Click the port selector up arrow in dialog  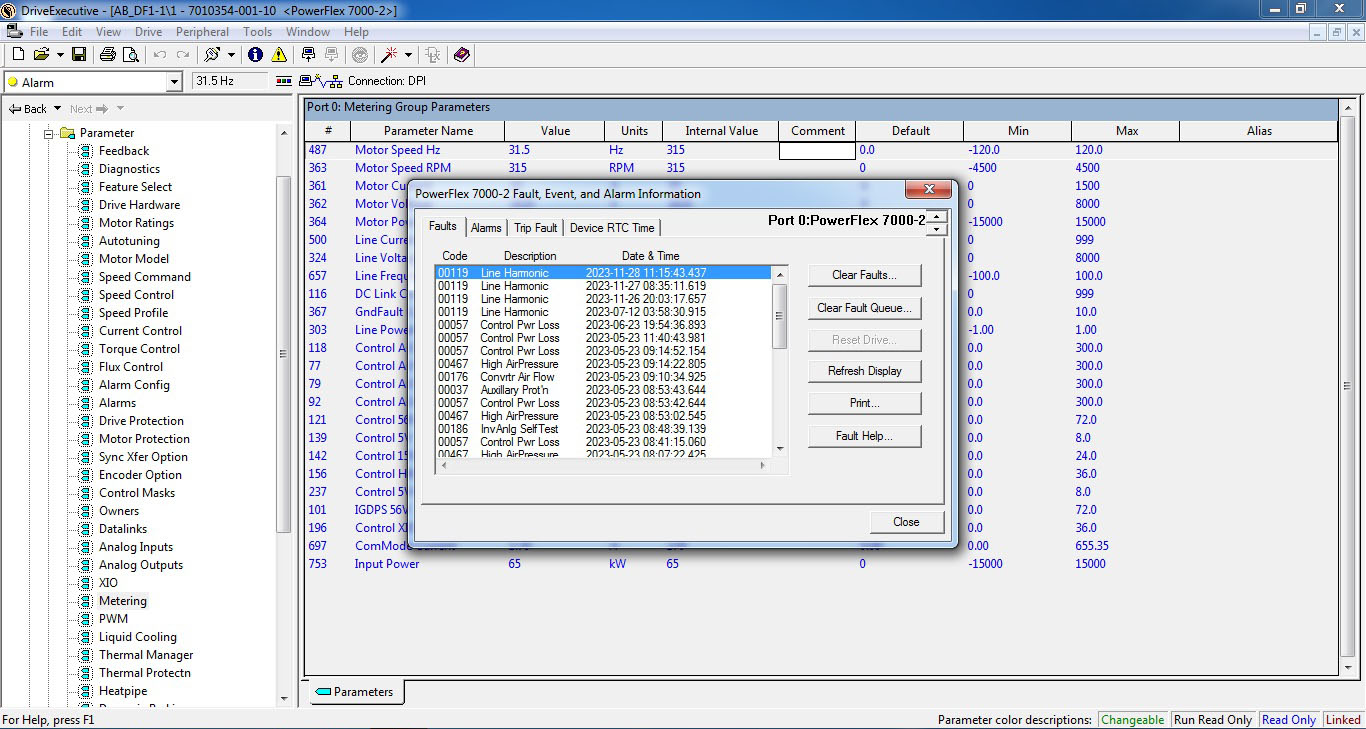tap(936, 217)
